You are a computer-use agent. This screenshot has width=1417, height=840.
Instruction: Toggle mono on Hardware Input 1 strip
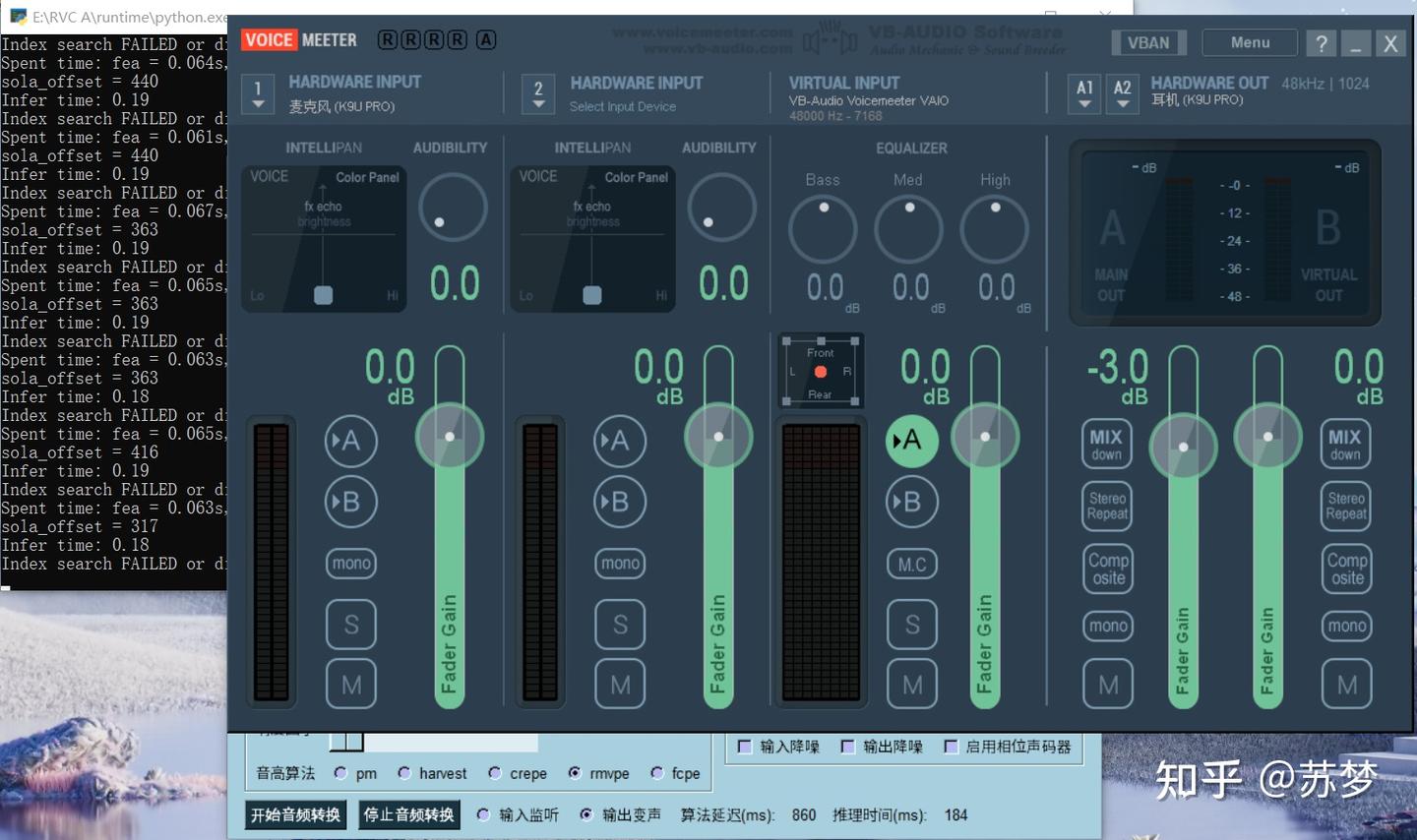(351, 564)
